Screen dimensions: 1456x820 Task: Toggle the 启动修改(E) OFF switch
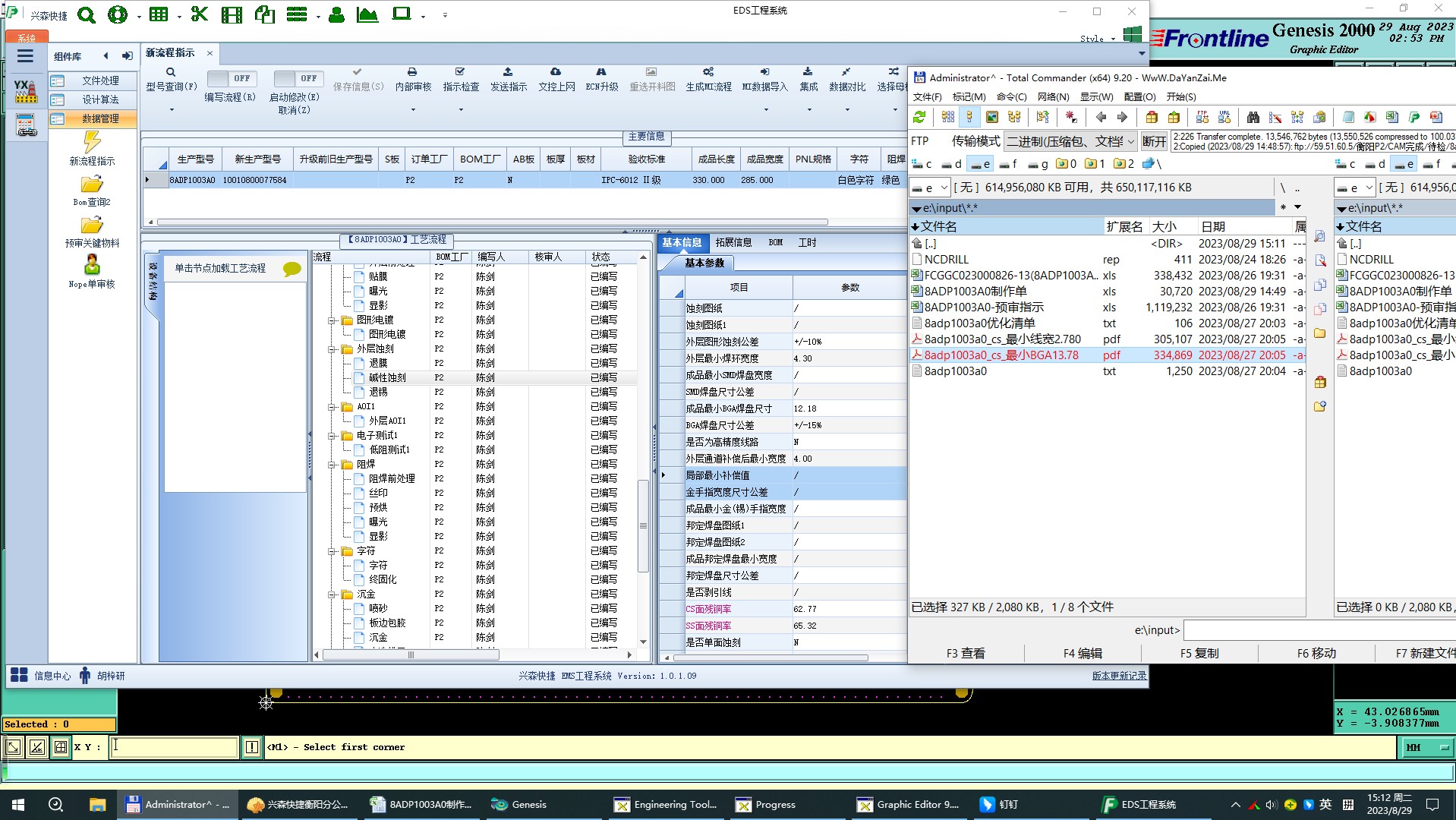[298, 78]
